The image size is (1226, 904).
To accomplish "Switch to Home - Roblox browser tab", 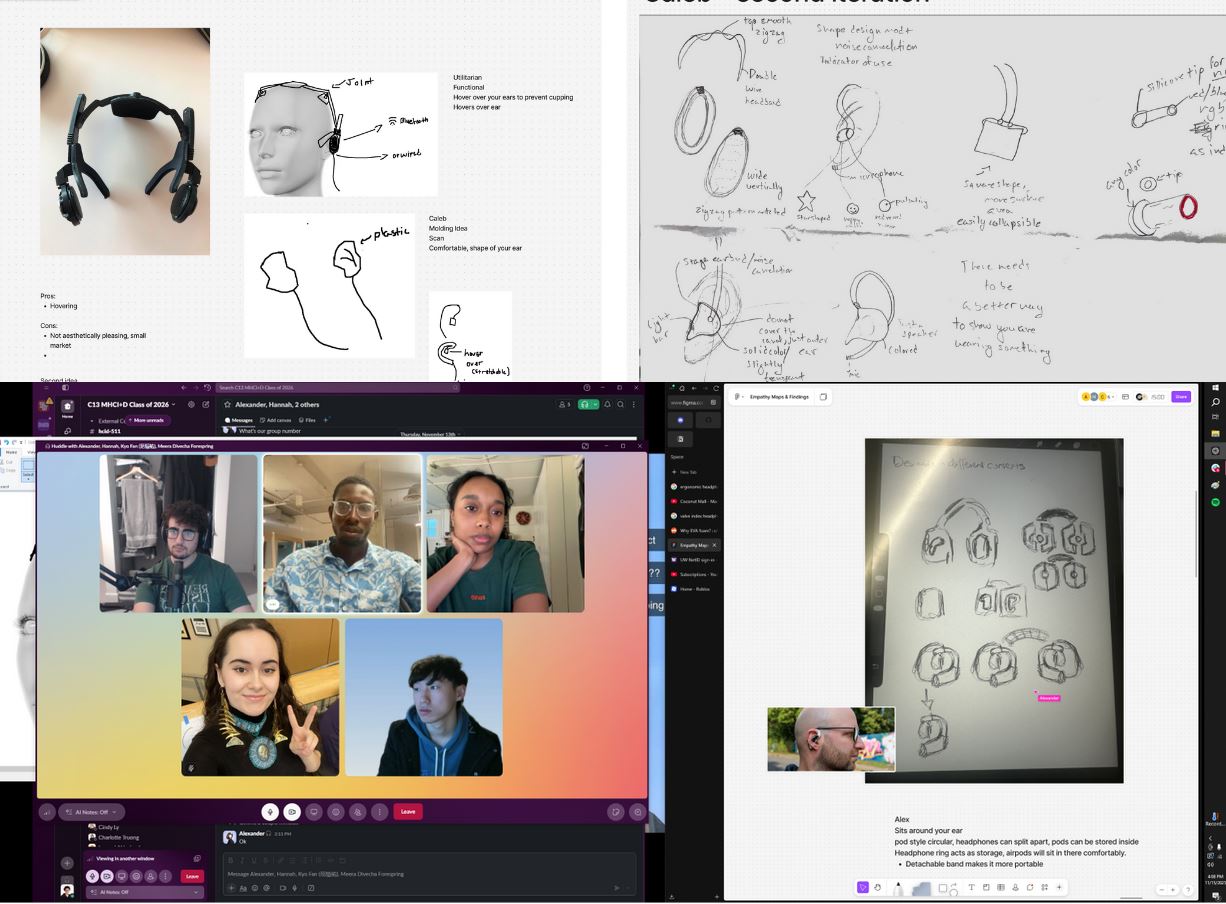I will (x=696, y=589).
